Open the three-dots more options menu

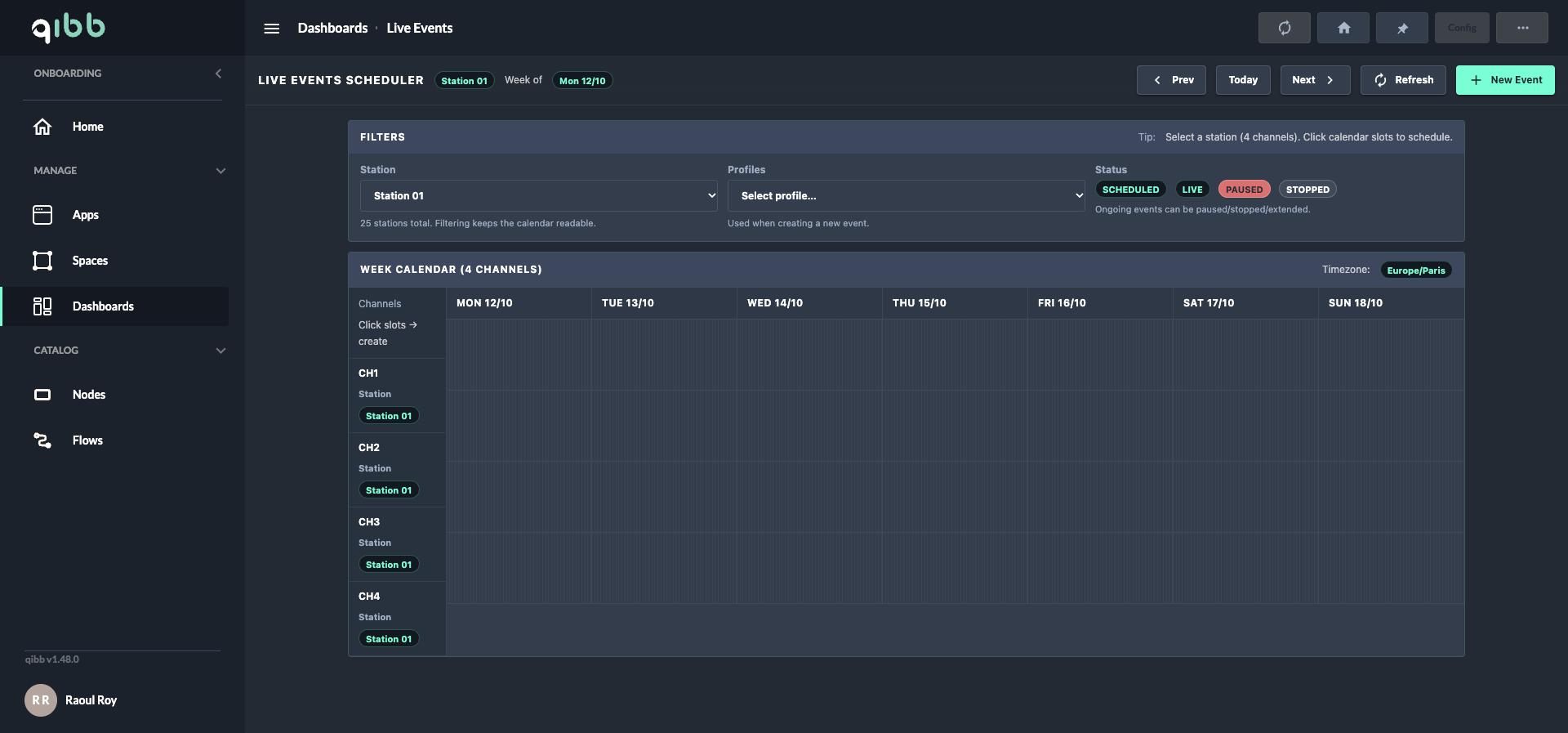point(1522,28)
